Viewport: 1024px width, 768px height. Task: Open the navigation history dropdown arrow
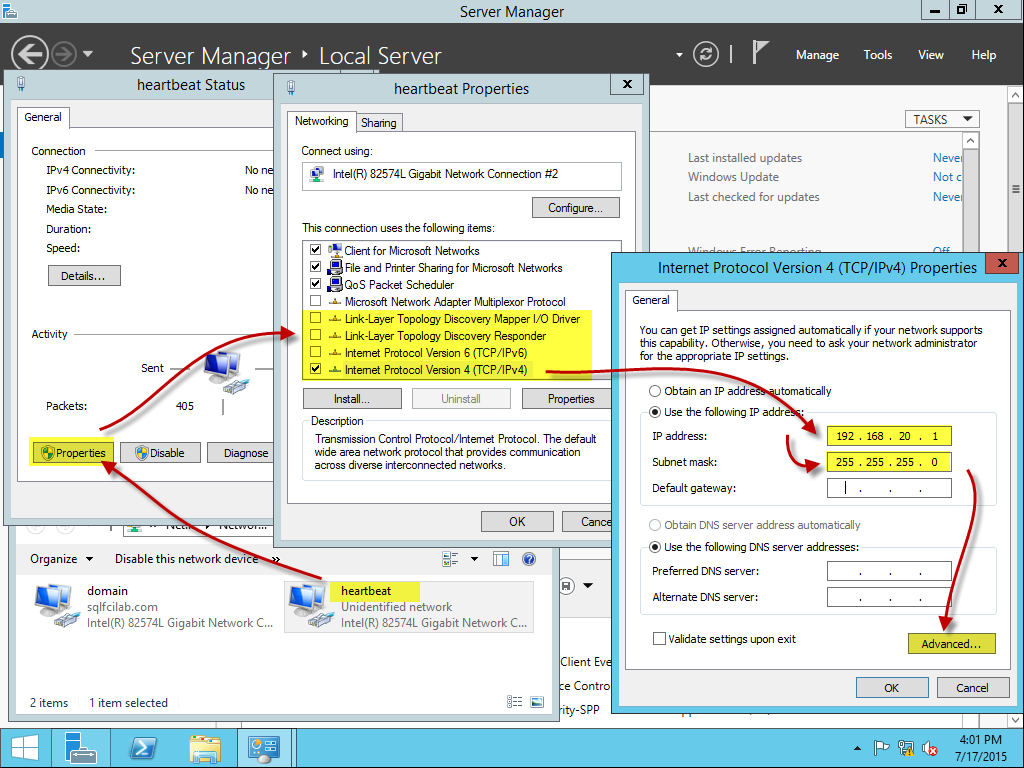pos(88,54)
